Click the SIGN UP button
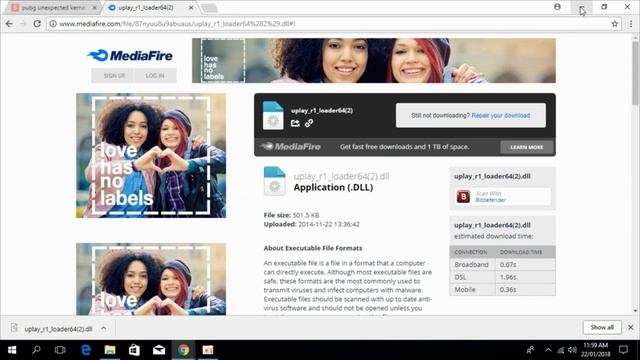This screenshot has height=360, width=640. click(113, 76)
